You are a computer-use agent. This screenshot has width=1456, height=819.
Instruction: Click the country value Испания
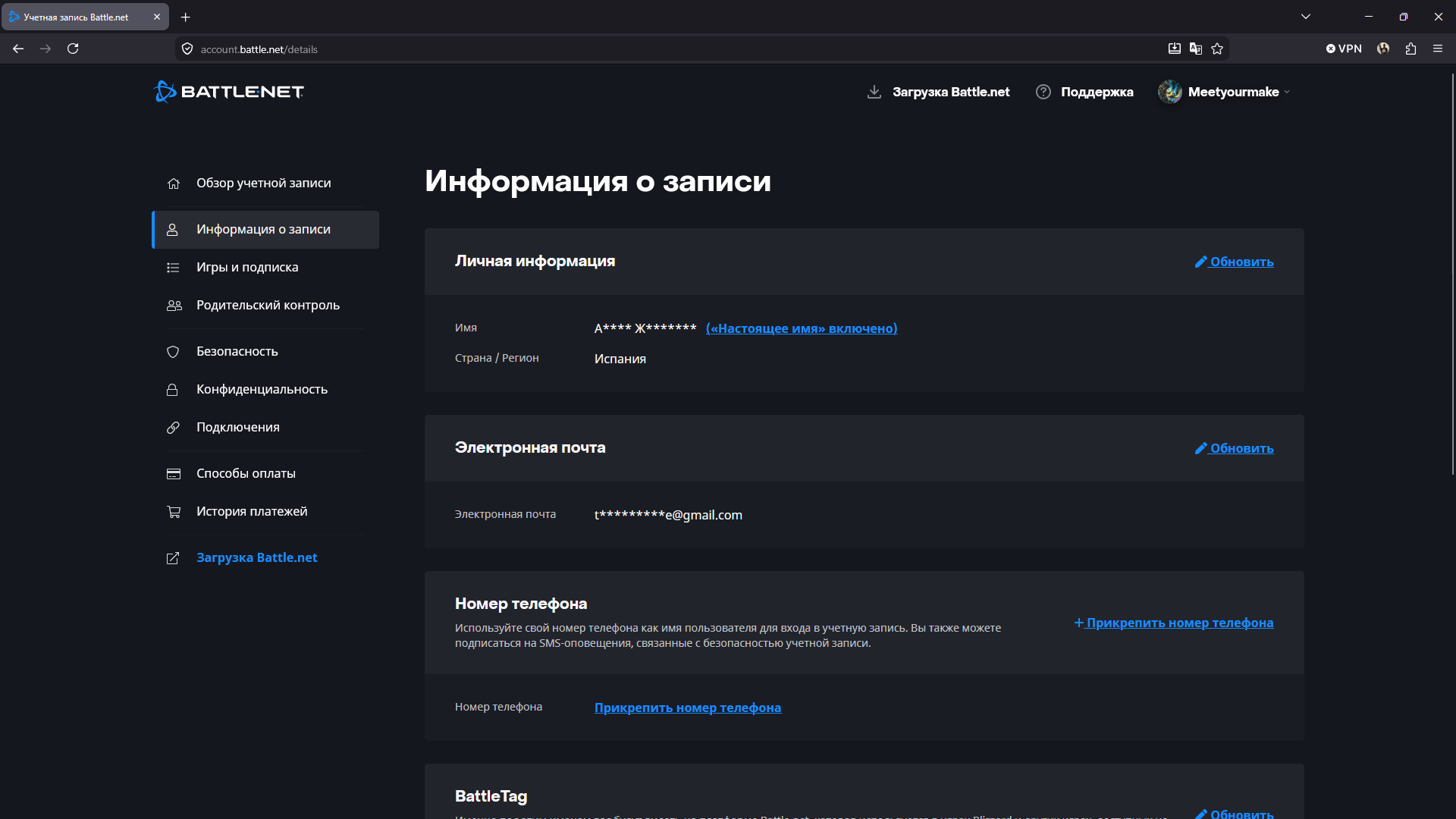tap(620, 359)
